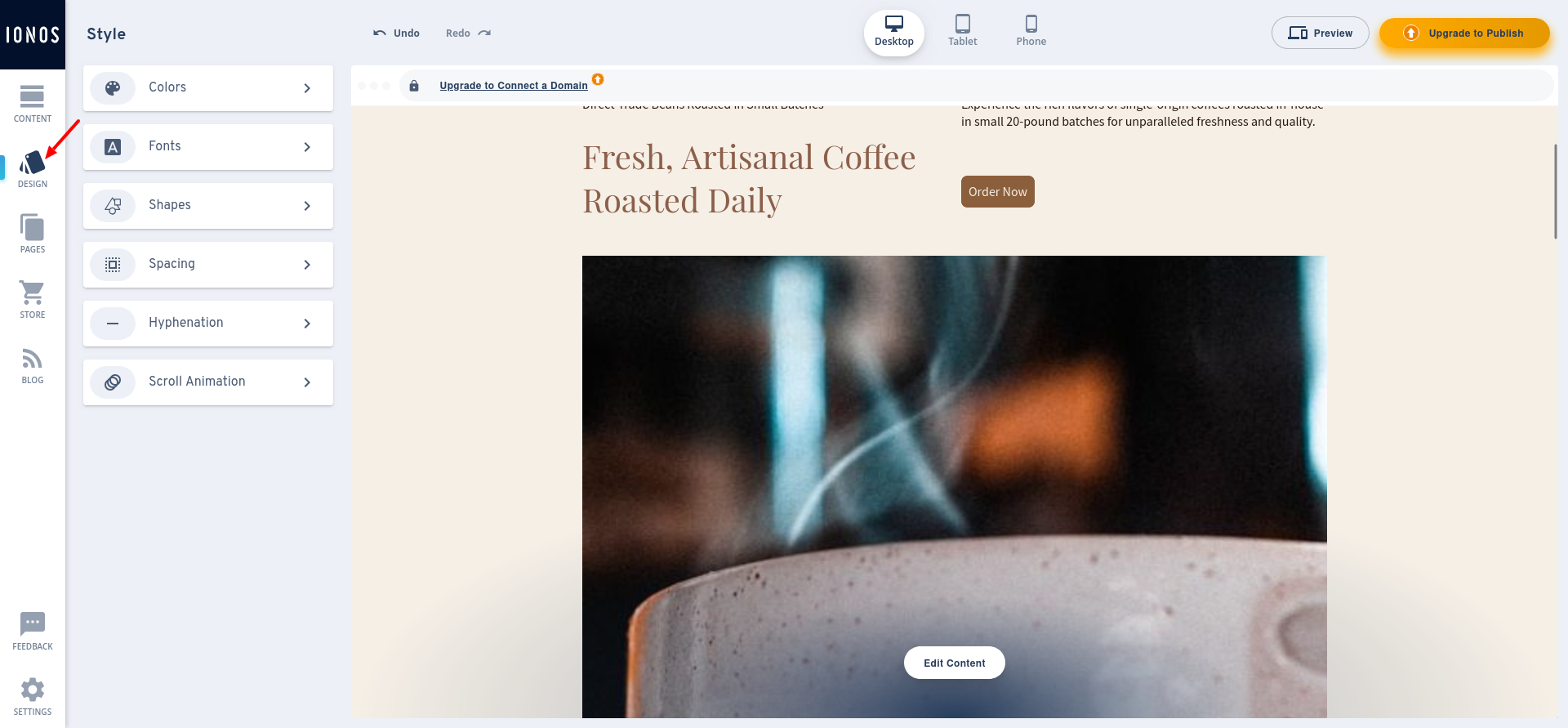The height and width of the screenshot is (728, 1568).
Task: Click the Spacing icon
Action: pyautogui.click(x=113, y=265)
